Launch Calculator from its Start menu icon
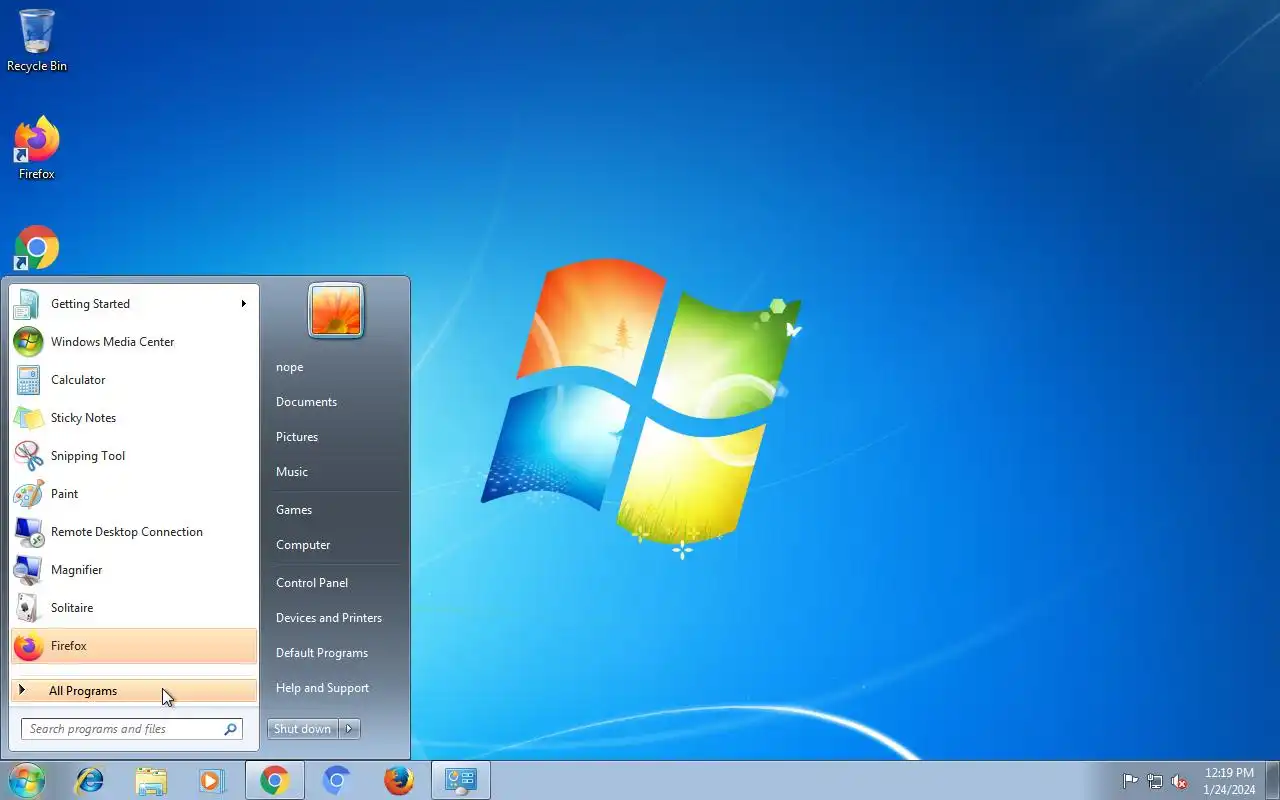 pos(27,380)
